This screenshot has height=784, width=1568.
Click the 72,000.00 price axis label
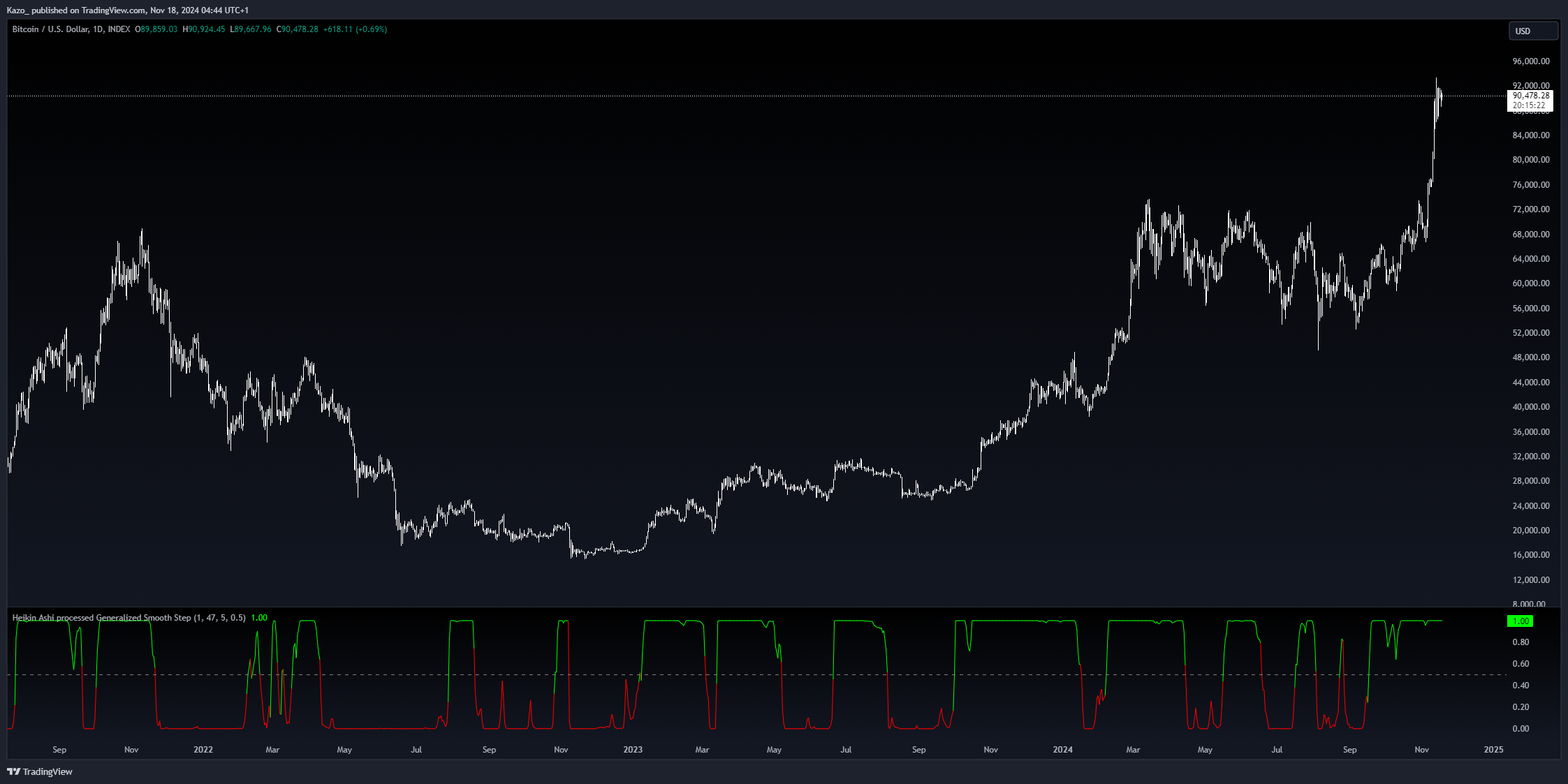(x=1531, y=209)
